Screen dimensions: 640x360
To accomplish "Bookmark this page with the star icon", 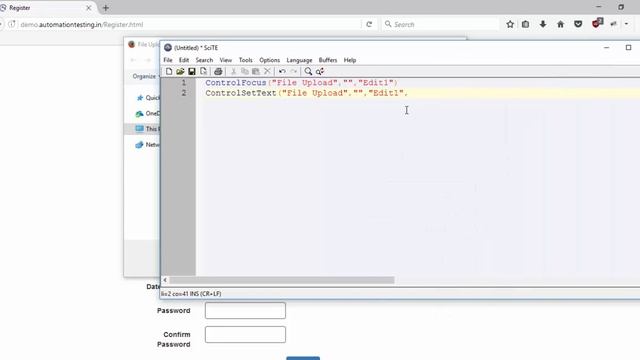I will (510, 24).
